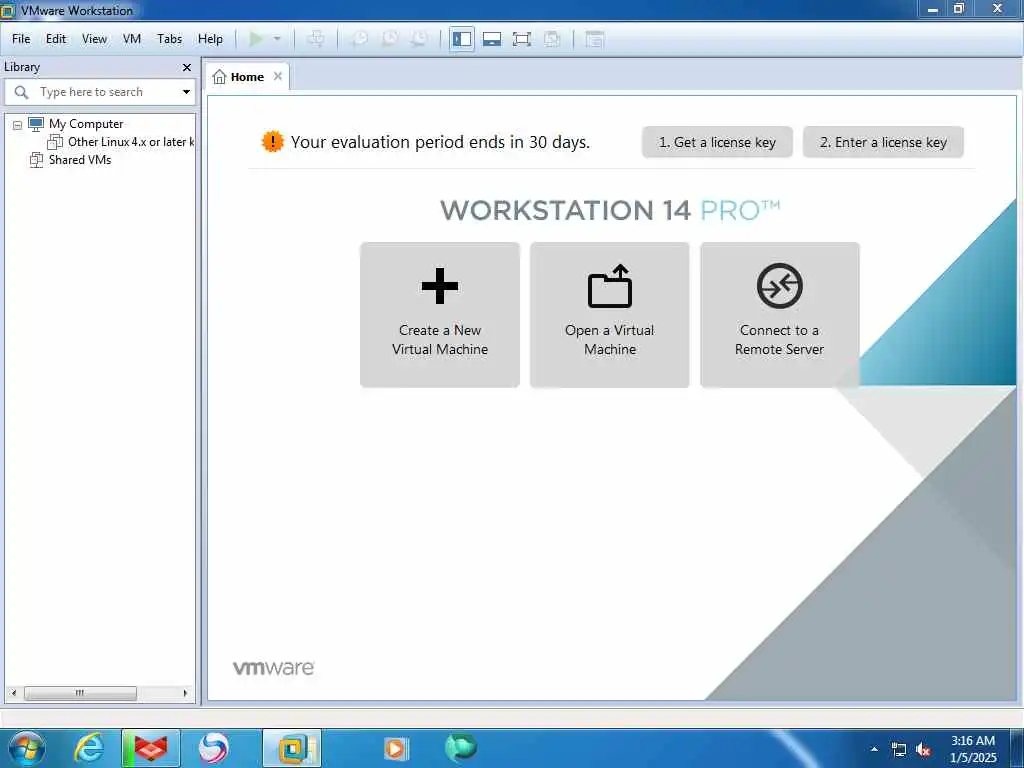The width and height of the screenshot is (1024, 768).
Task: Click the house icon on Home tab
Action: click(x=219, y=77)
